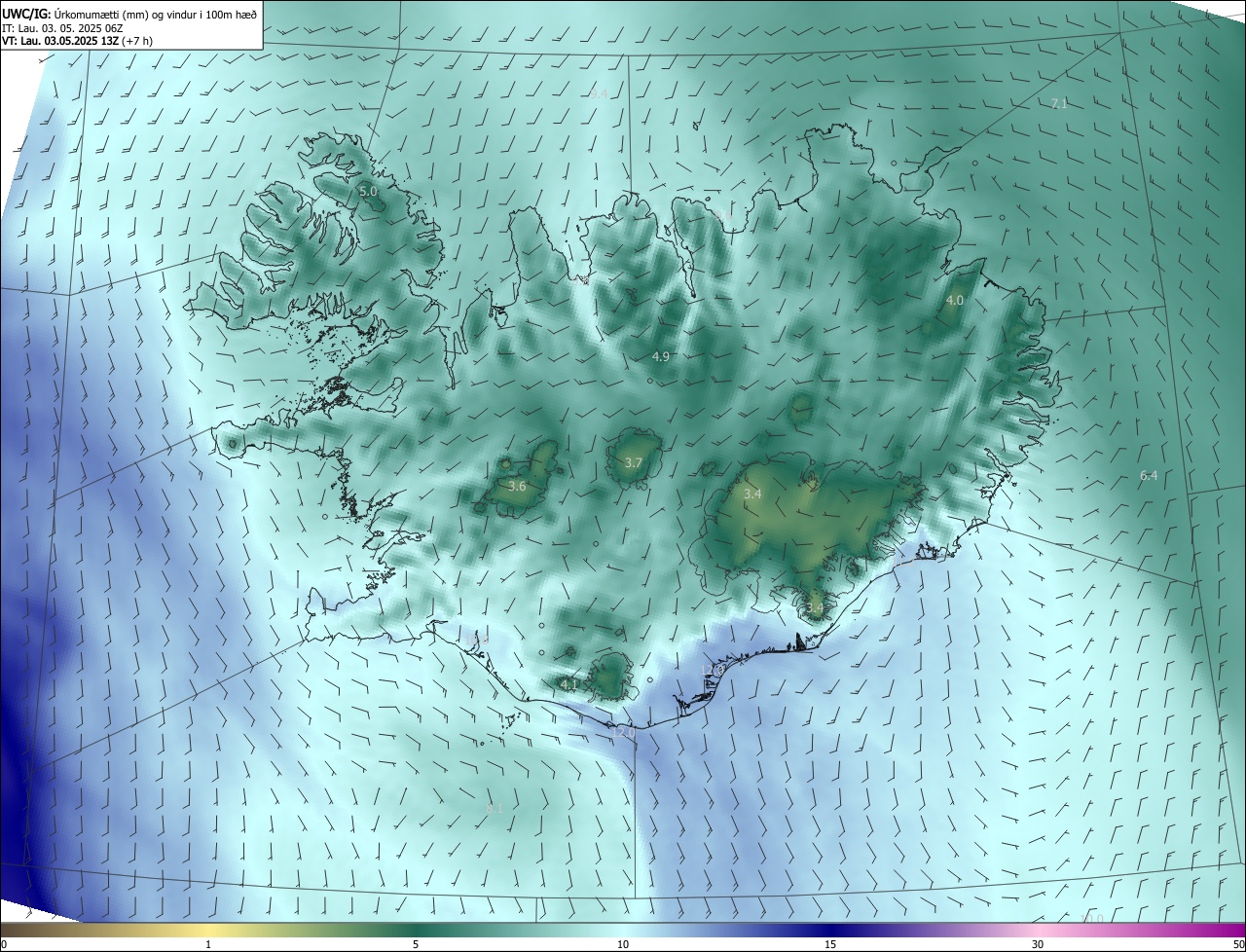The image size is (1246, 952).
Task: Click the 4.1 value near the south coast
Action: click(x=569, y=685)
